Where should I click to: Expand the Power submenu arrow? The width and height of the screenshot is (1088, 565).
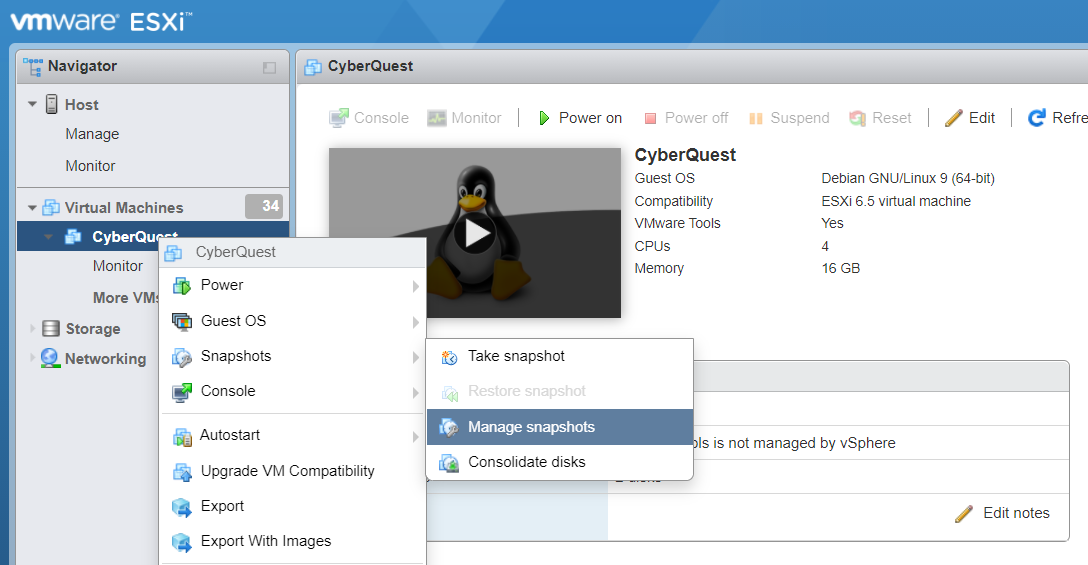(x=416, y=286)
